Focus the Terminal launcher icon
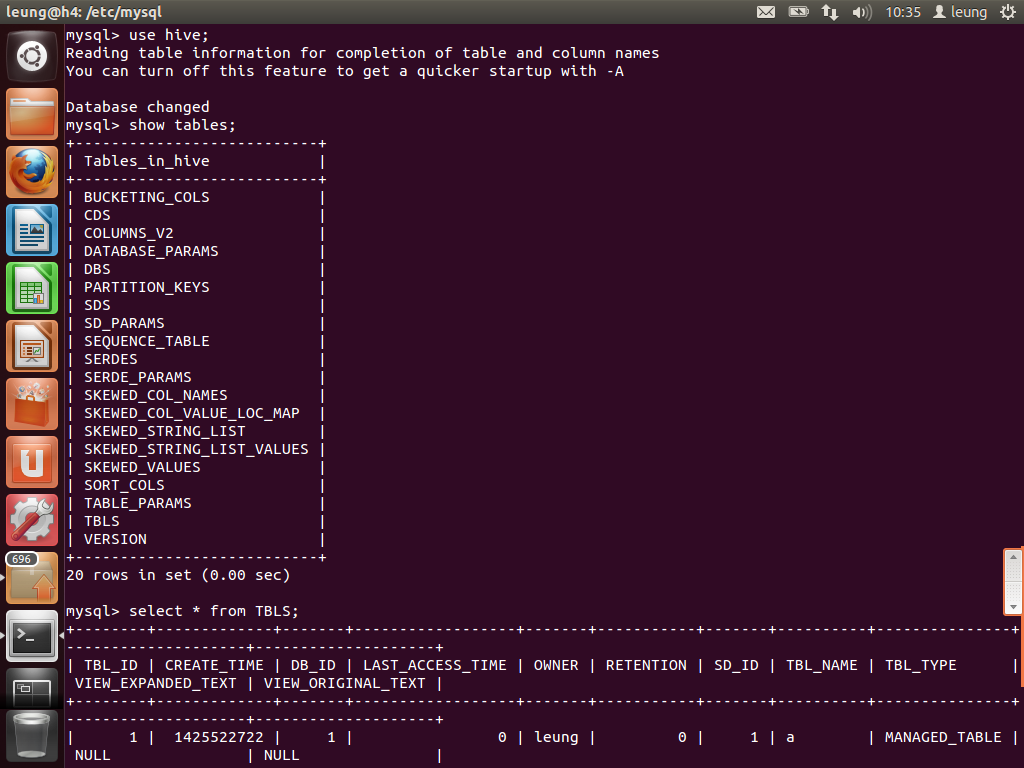This screenshot has height=768, width=1024. click(x=32, y=637)
